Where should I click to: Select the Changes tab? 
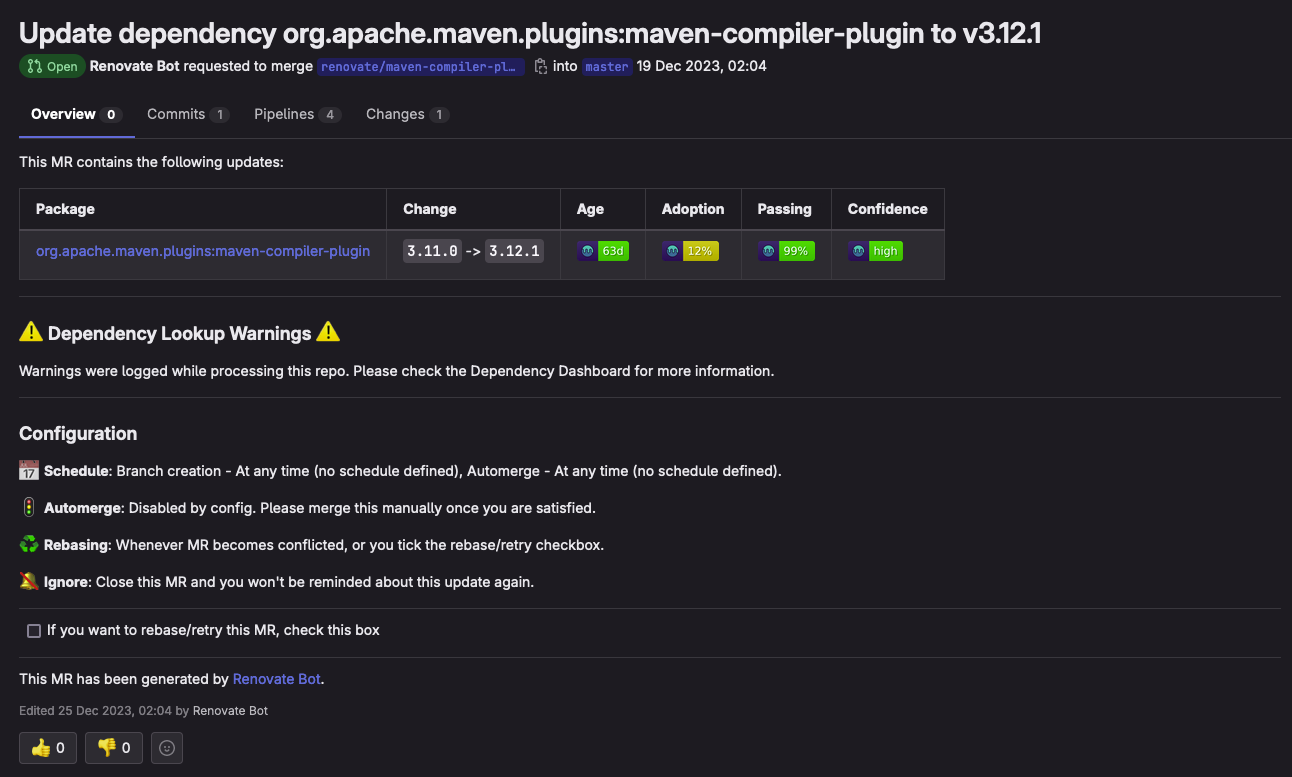pos(407,115)
